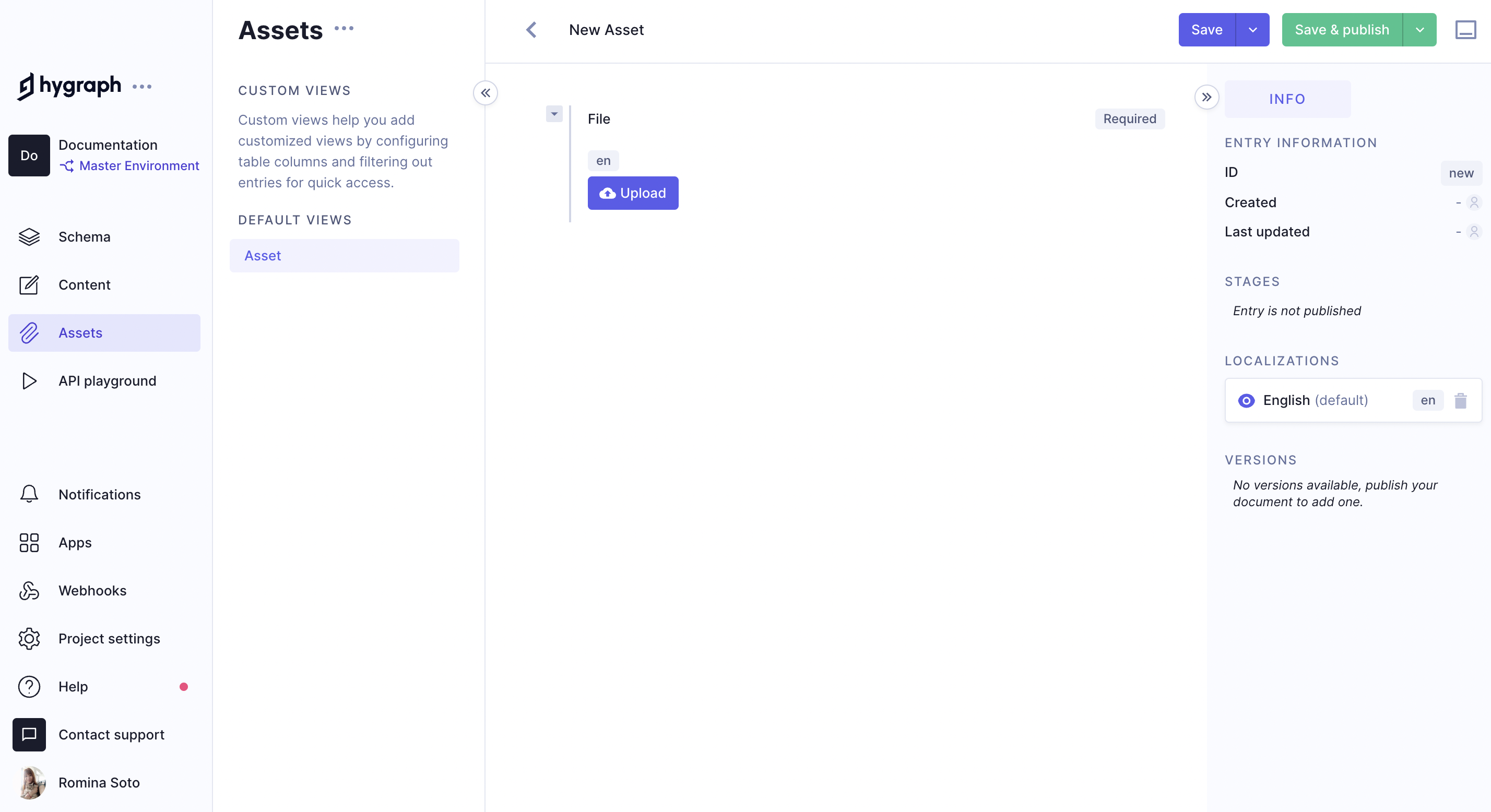Toggle the bottom panel layout icon
The width and height of the screenshot is (1491, 812).
coord(1465,30)
